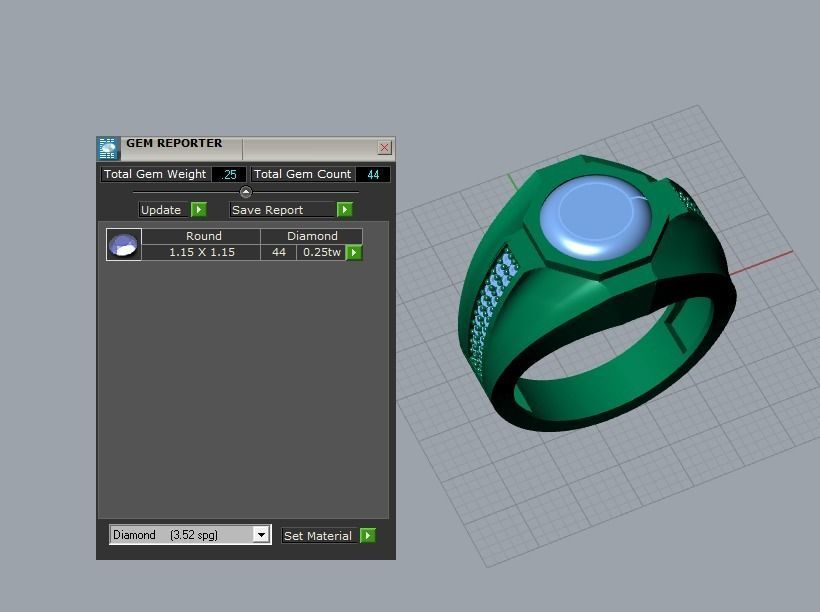
Task: Click the 'Total Gem Count' label
Action: 303,174
